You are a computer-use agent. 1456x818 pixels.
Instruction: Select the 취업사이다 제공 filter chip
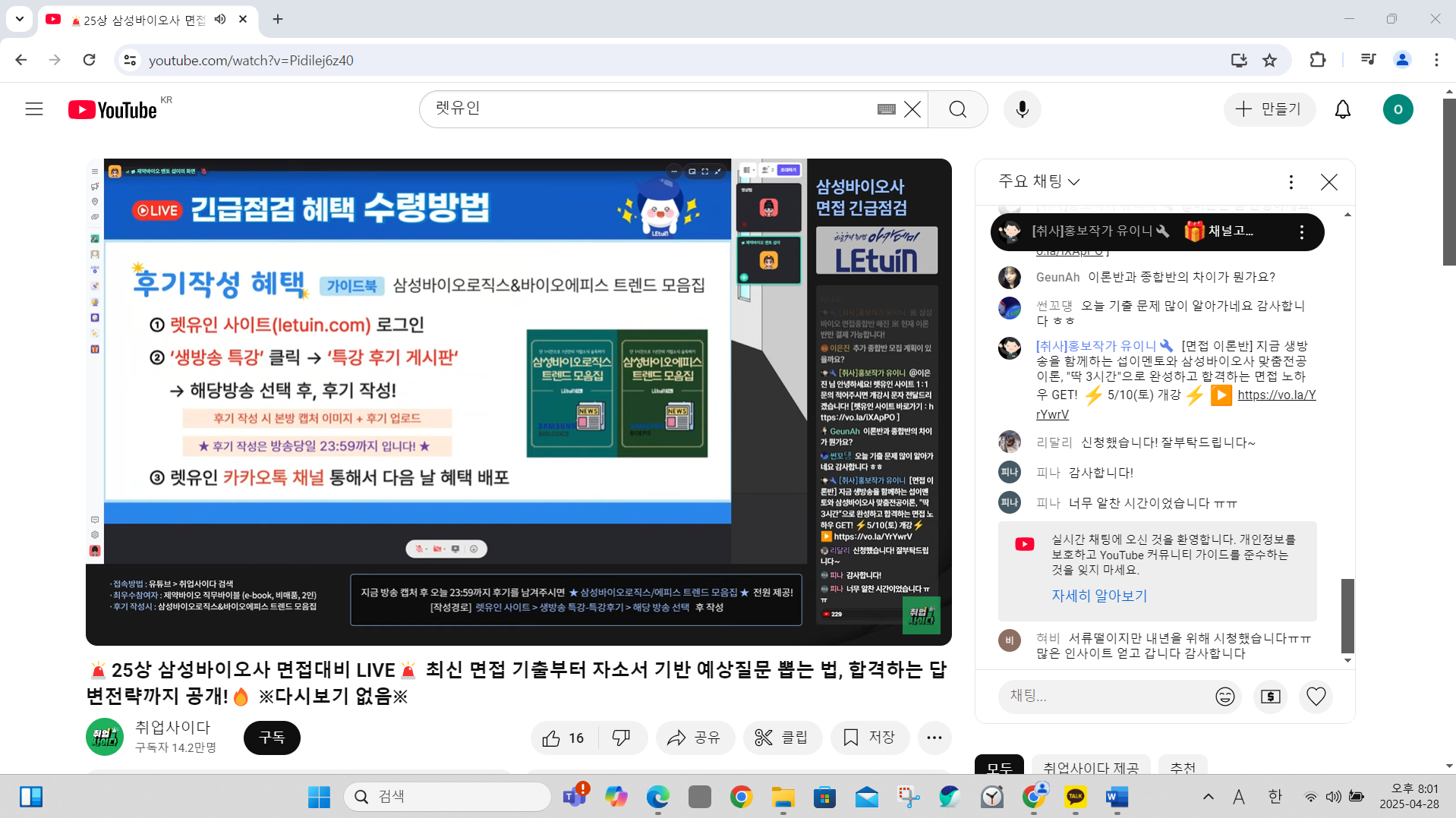point(1090,767)
